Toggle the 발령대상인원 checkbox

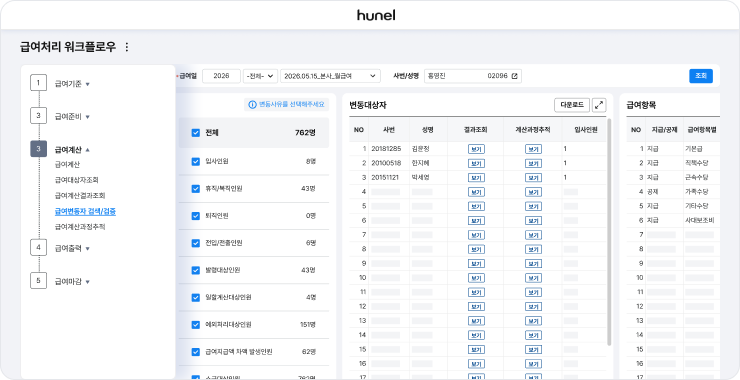pos(196,270)
